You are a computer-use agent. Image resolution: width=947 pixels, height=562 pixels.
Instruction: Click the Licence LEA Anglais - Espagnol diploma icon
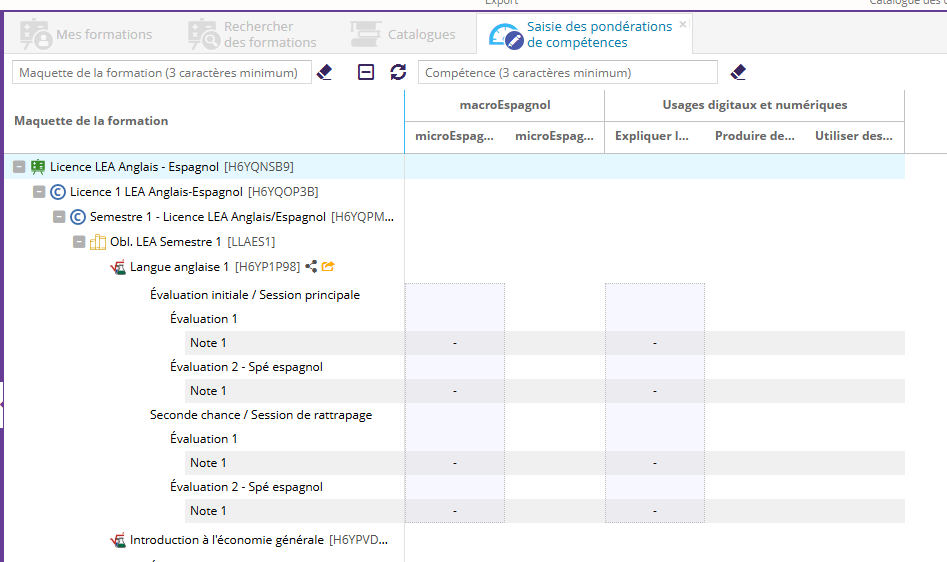tap(38, 167)
